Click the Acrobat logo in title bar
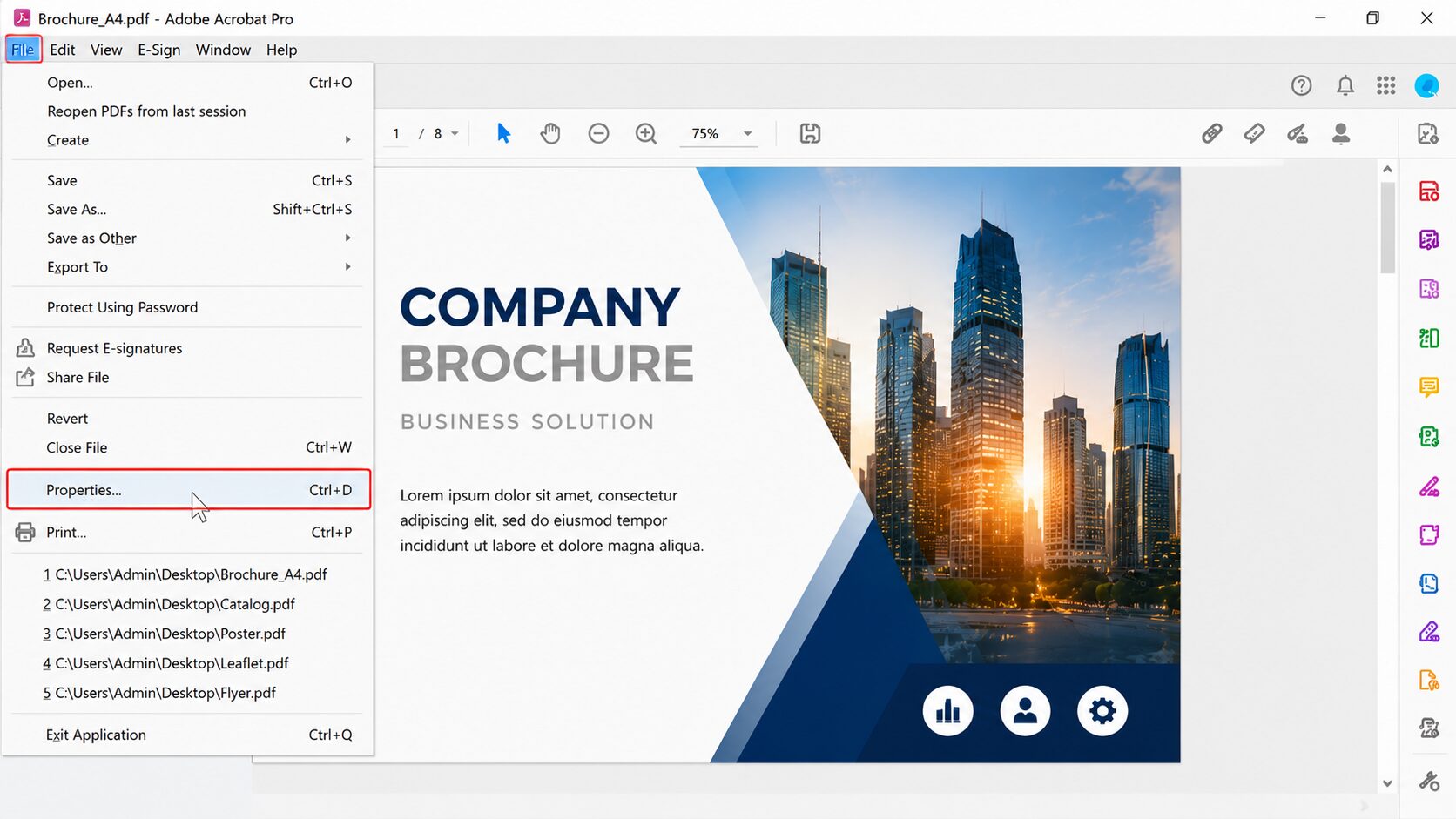1456x819 pixels. 22,18
